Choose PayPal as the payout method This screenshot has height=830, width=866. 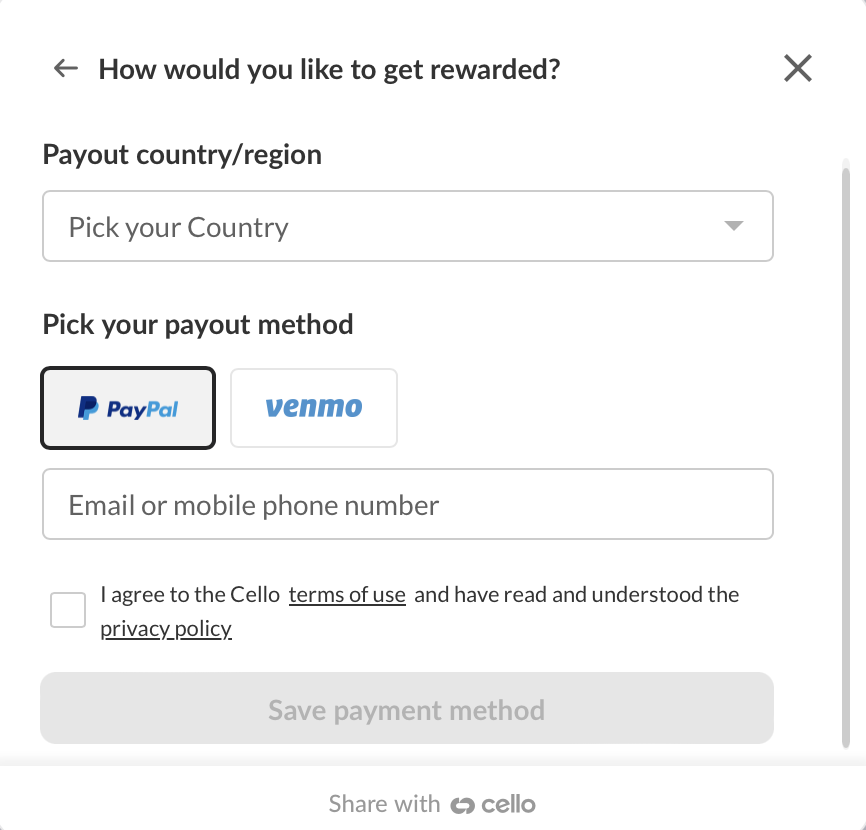[128, 408]
